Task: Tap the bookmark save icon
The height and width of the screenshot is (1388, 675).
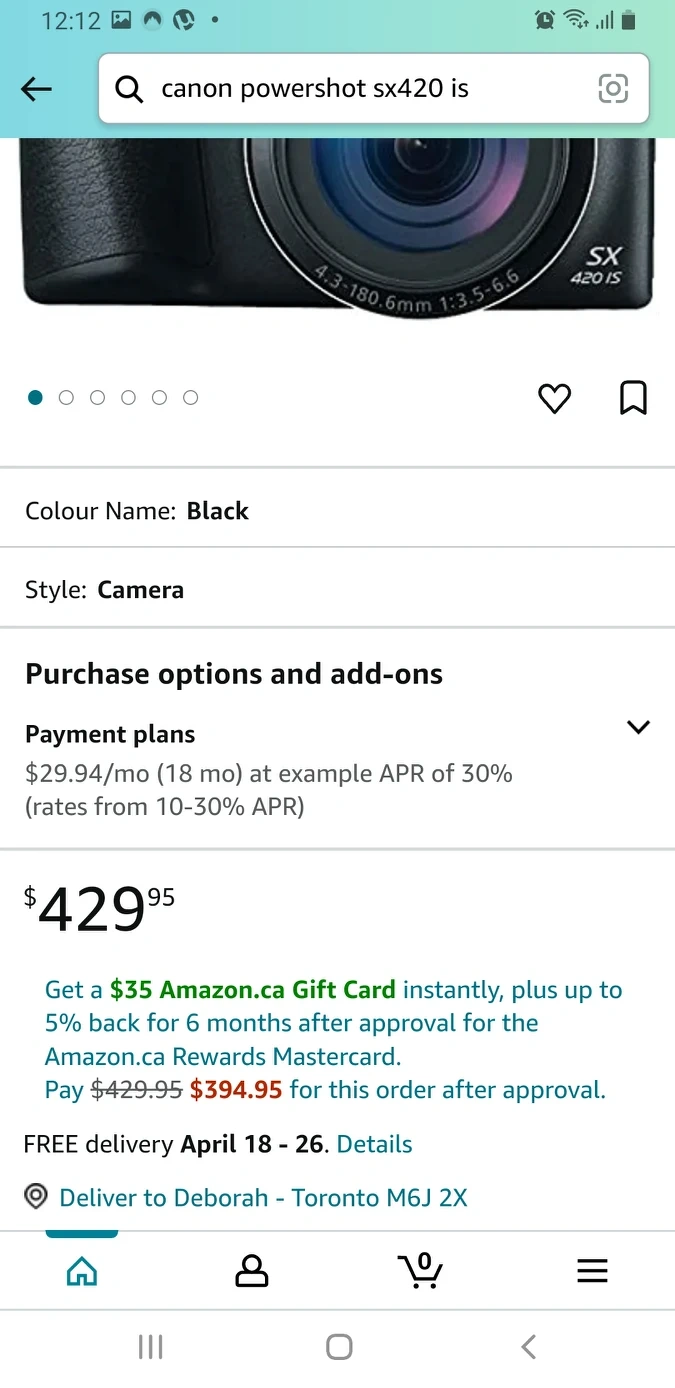Action: pyautogui.click(x=633, y=397)
